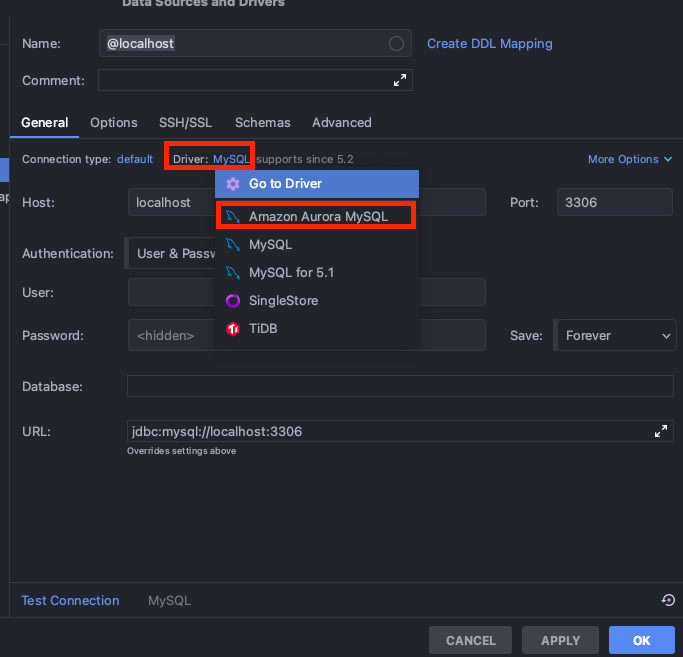Click the APPLY button
This screenshot has width=683, height=657.
point(560,640)
